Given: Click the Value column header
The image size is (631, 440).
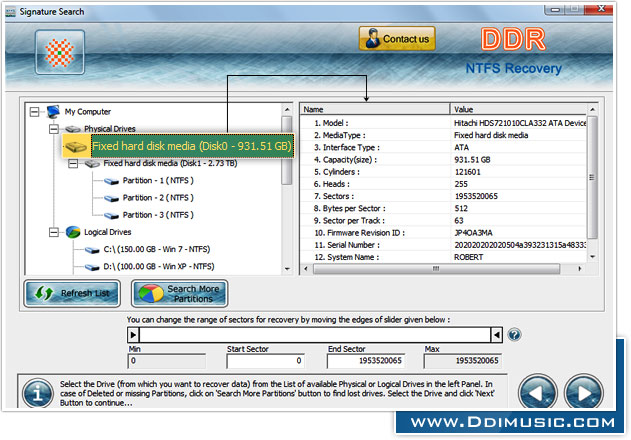Looking at the screenshot, I should coord(518,109).
